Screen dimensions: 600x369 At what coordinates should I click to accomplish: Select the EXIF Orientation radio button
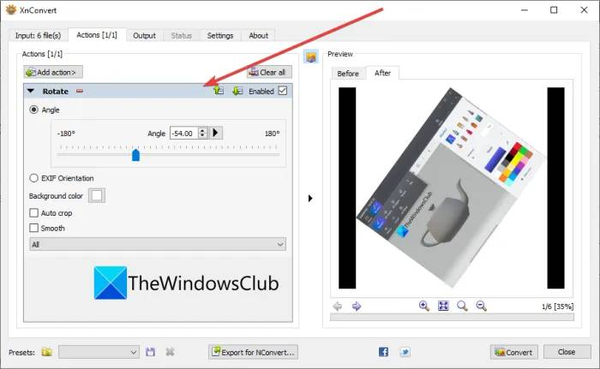(x=34, y=178)
